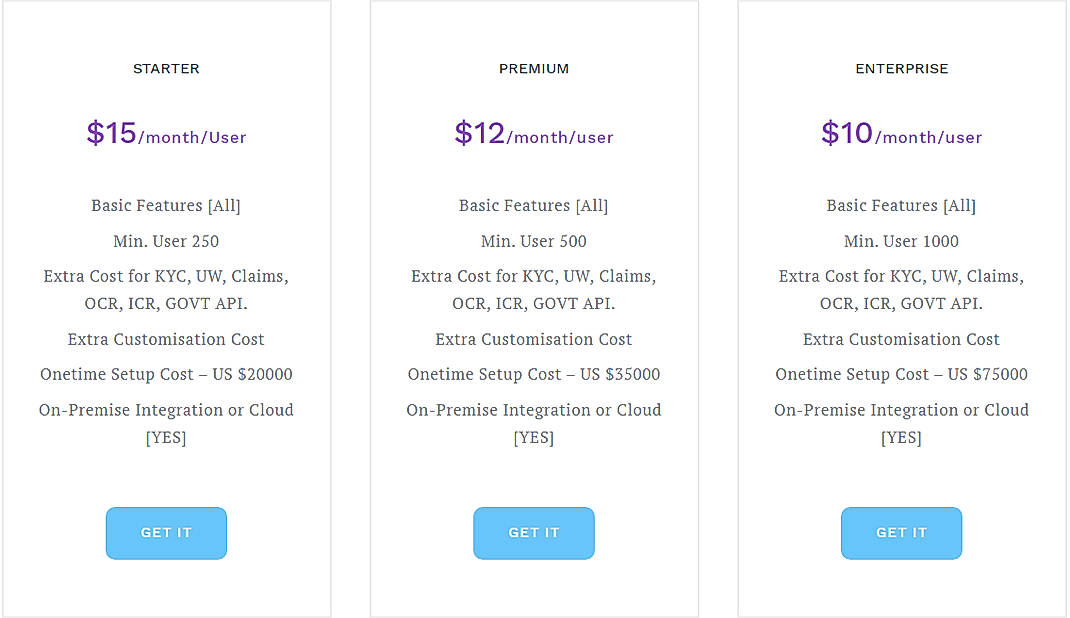Image resolution: width=1070 pixels, height=618 pixels.
Task: Select the PREMIUM plan heading
Action: [534, 69]
